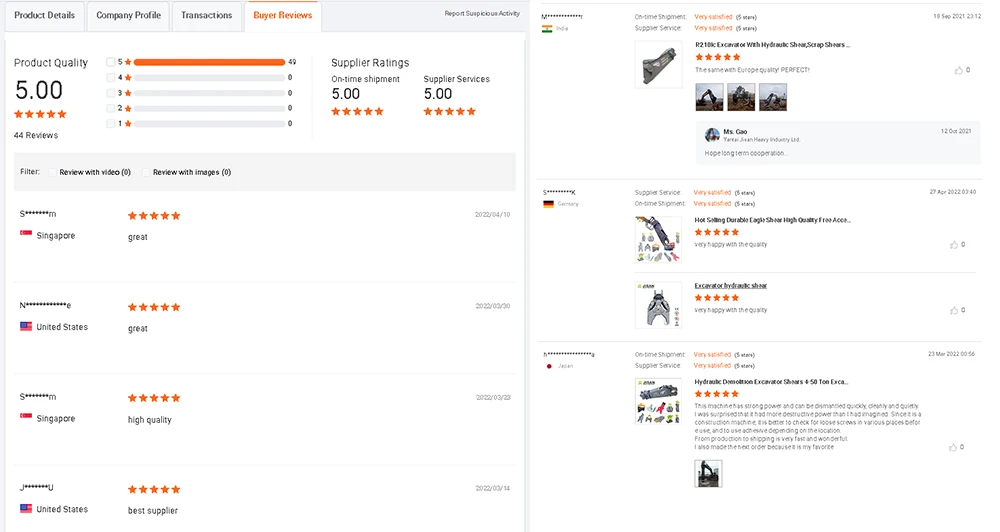The image size is (1000, 532).
Task: Like the "same with Europe quality" review
Action: coord(957,70)
